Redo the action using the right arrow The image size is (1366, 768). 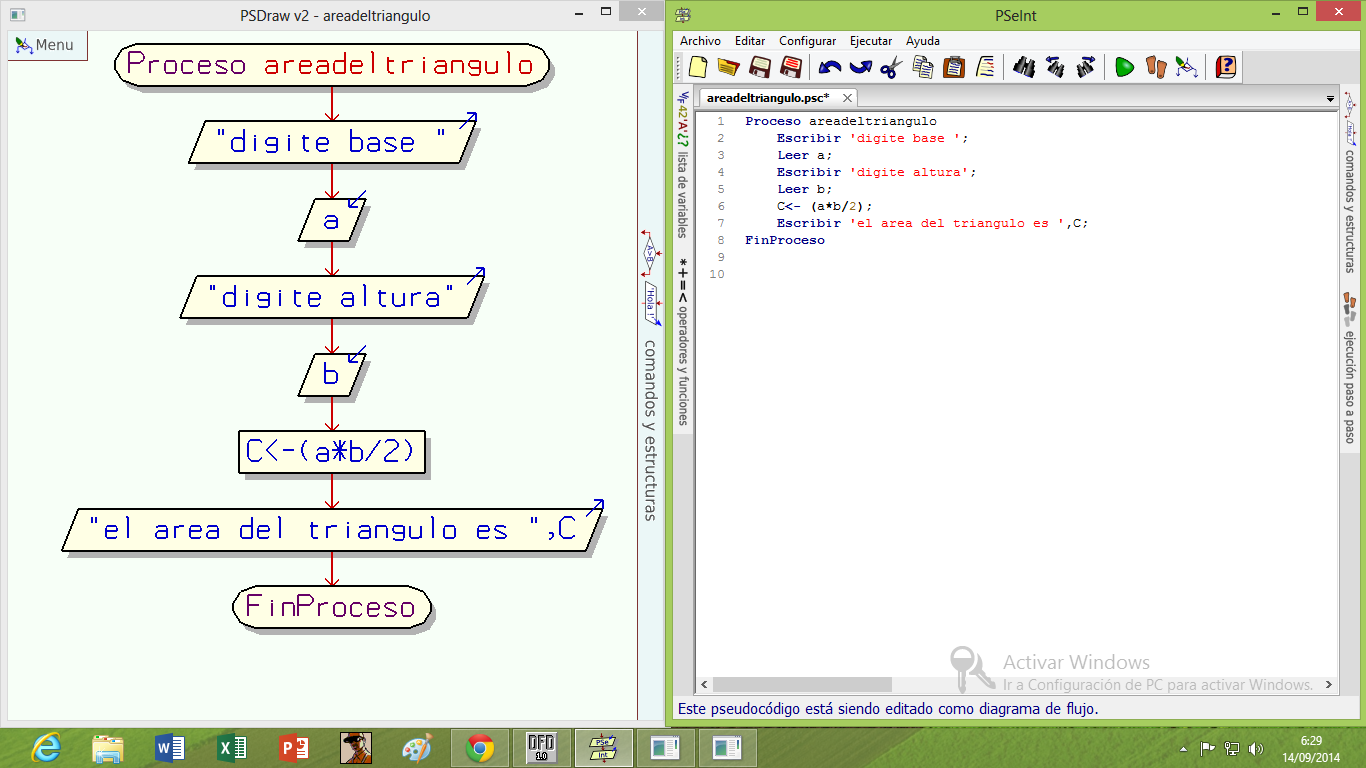(x=860, y=67)
